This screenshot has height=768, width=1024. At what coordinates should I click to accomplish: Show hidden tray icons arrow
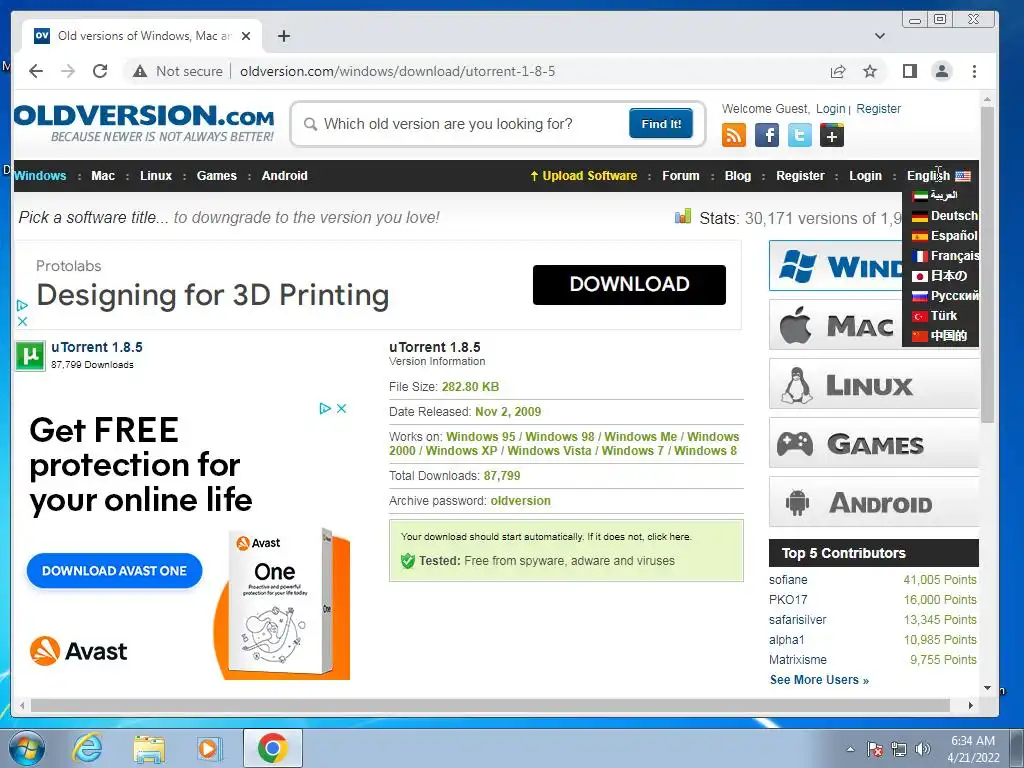(x=850, y=748)
